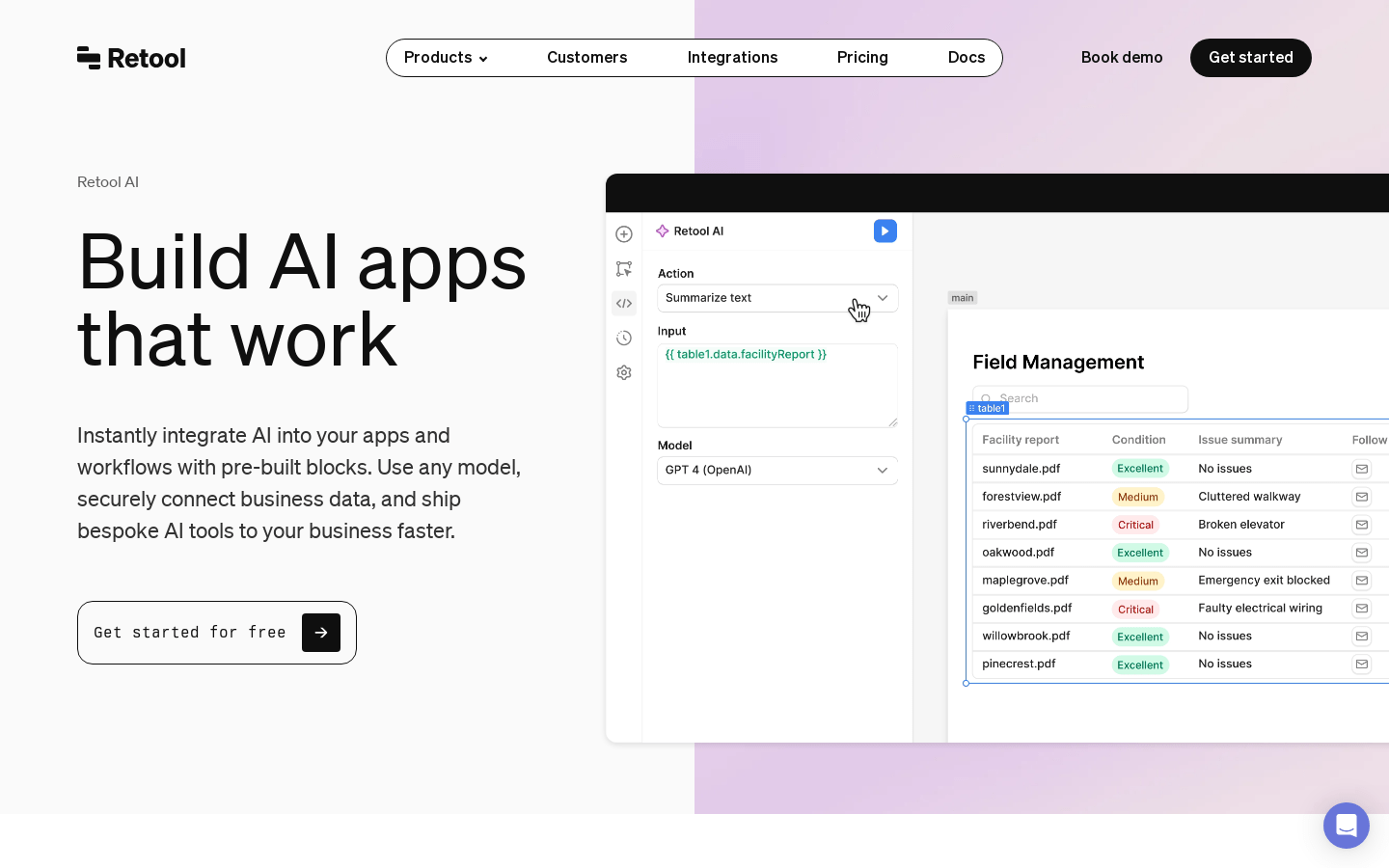Click the Retool logo
Viewport: 1389px width, 868px height.
pyautogui.click(x=131, y=58)
